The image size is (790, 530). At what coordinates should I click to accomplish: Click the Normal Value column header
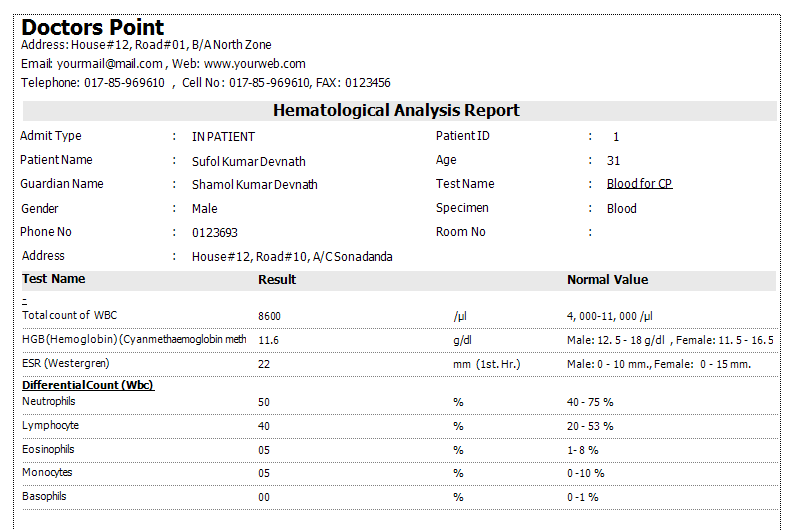(607, 280)
